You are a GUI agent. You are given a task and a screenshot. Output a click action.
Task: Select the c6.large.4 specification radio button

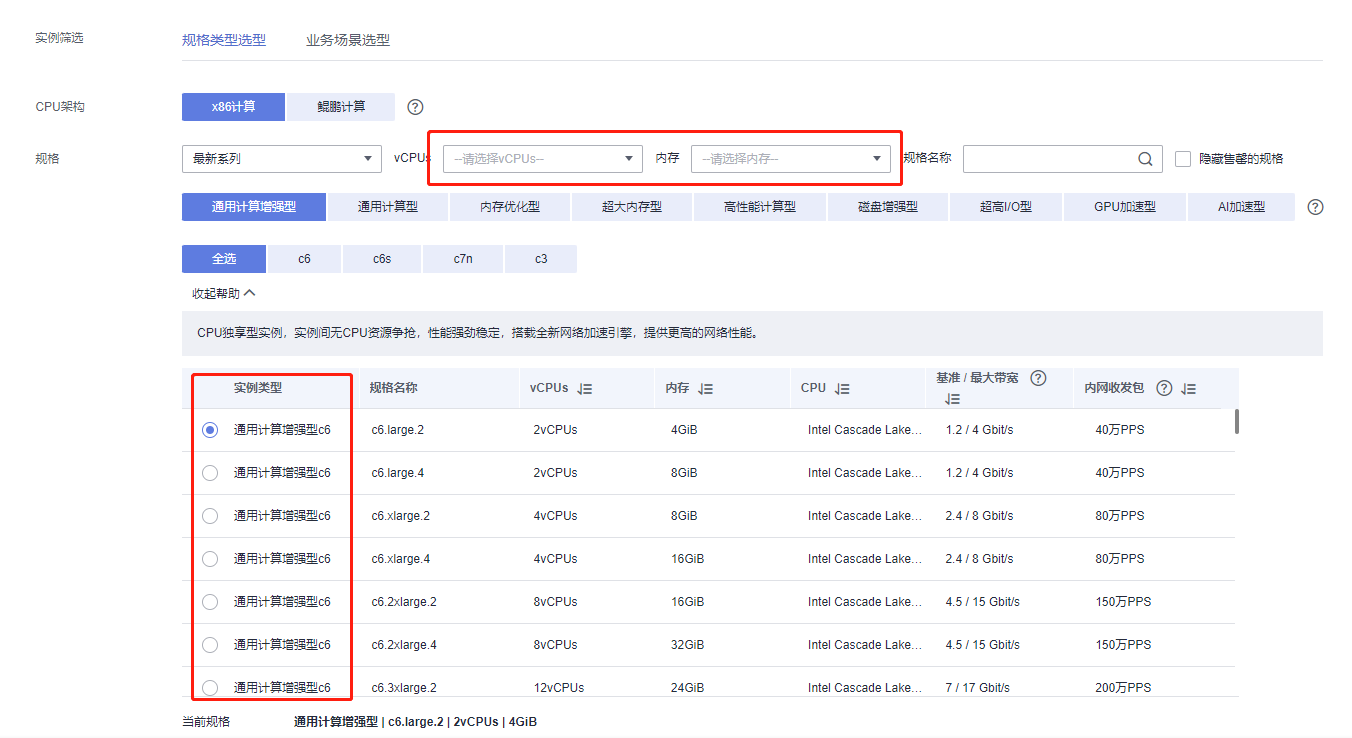tap(209, 472)
